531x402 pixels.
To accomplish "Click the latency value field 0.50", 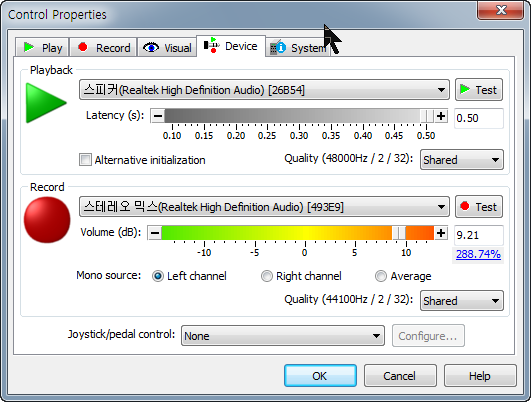I will point(479,118).
